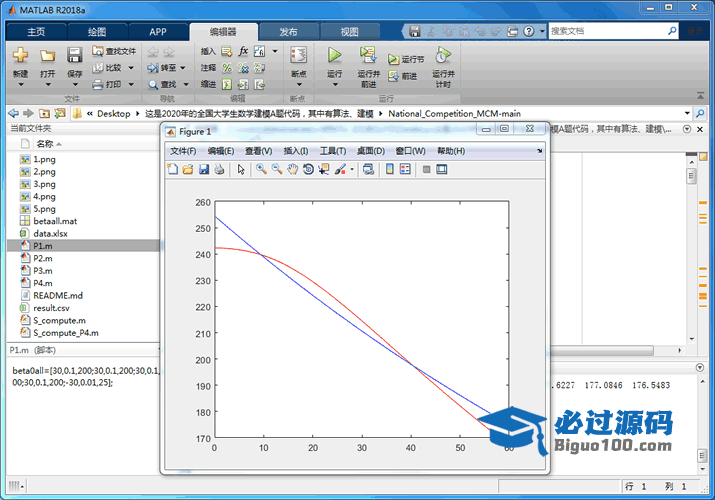Open the Compare (比较) dropdown arrow
The image size is (715, 500).
click(x=131, y=68)
